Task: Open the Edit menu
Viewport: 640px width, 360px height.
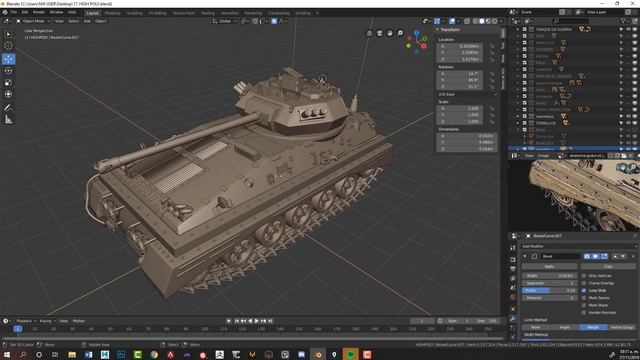Action: [x=25, y=13]
